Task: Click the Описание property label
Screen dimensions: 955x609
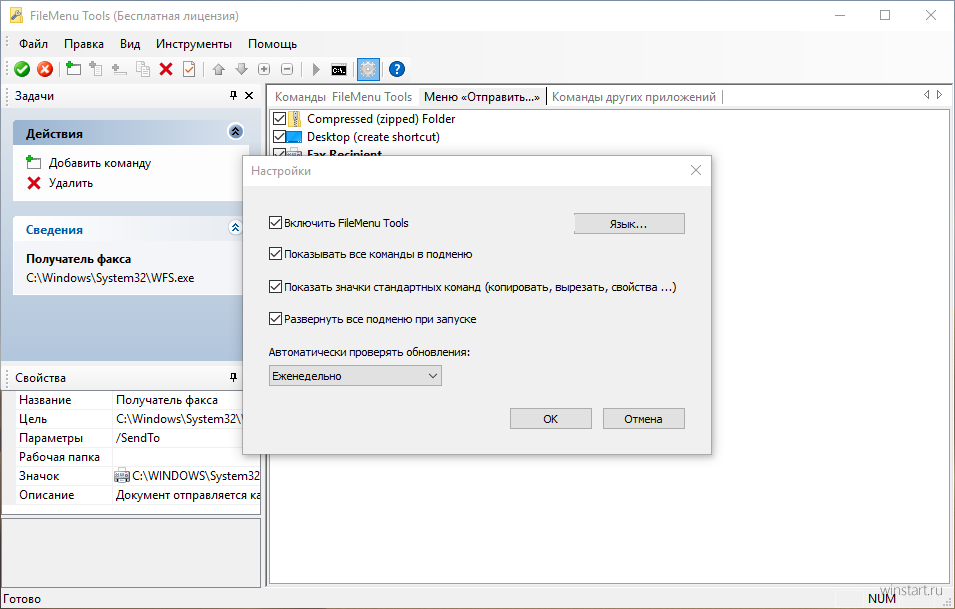Action: point(46,495)
